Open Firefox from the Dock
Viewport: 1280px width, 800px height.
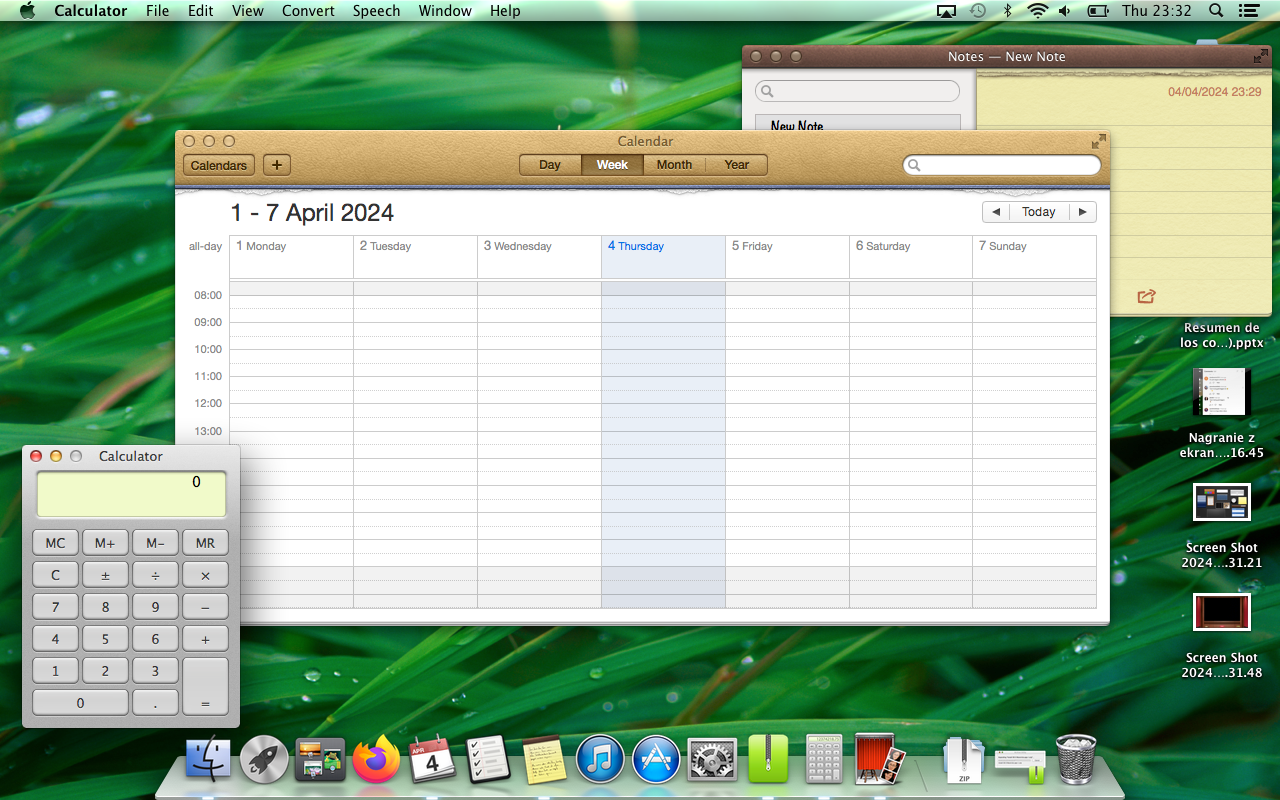point(376,760)
